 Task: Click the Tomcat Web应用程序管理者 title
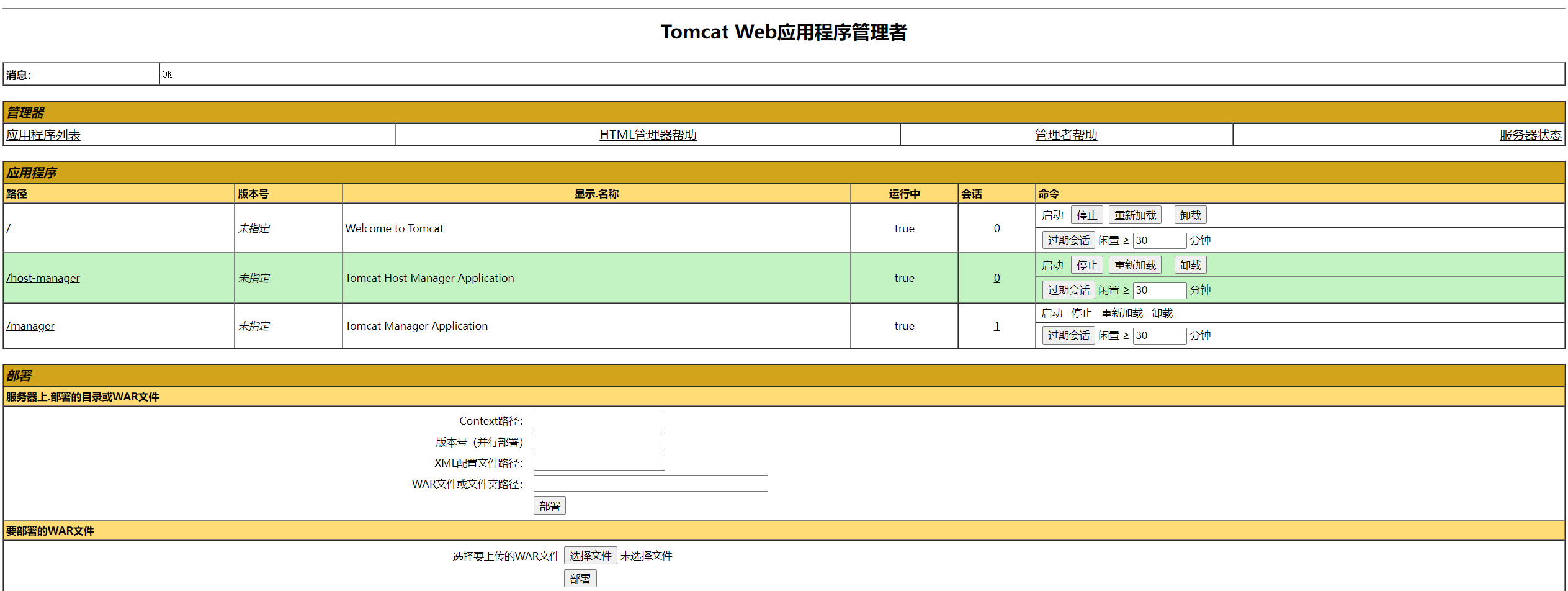coord(784,32)
